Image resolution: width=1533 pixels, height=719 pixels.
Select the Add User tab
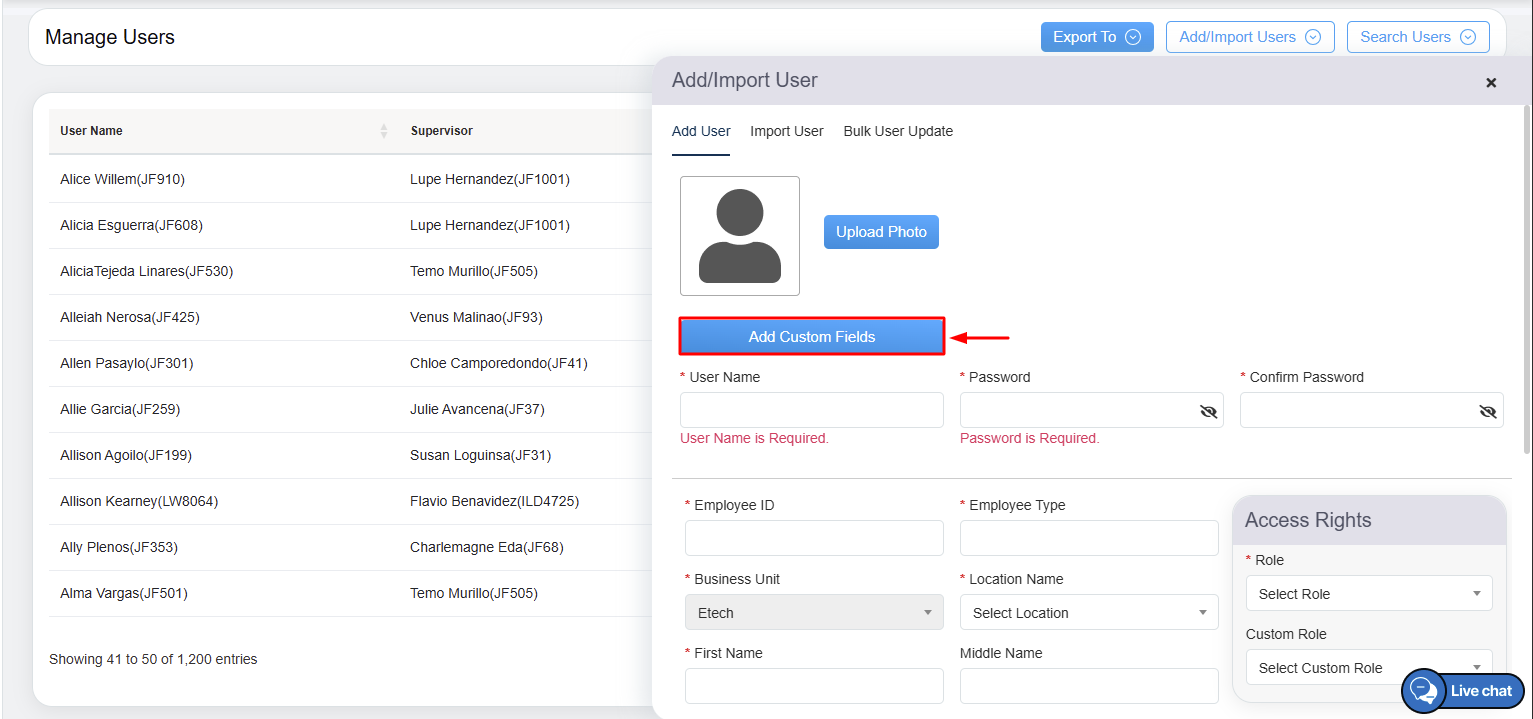[701, 131]
